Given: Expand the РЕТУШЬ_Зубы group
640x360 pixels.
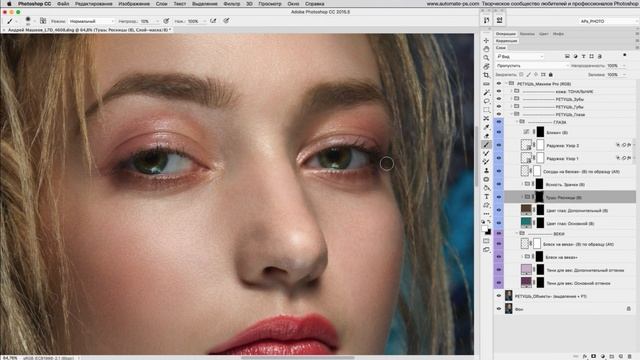Looking at the screenshot, I should point(511,99).
